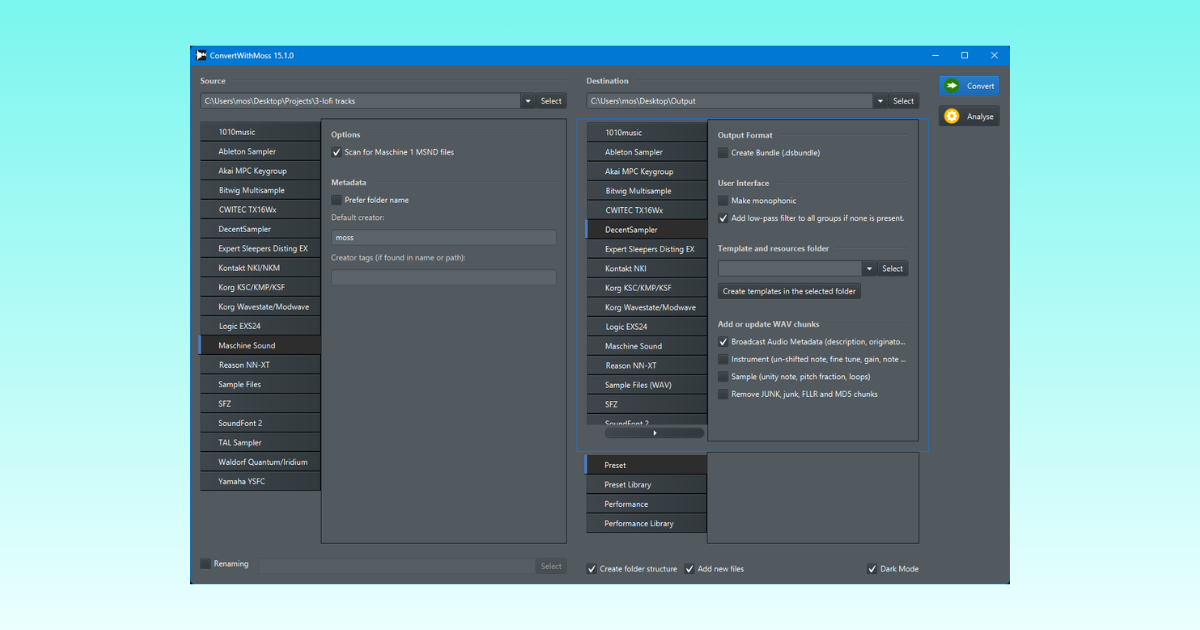This screenshot has width=1200, height=630.
Task: Select destination Reason NN-XT tab
Action: pos(646,365)
